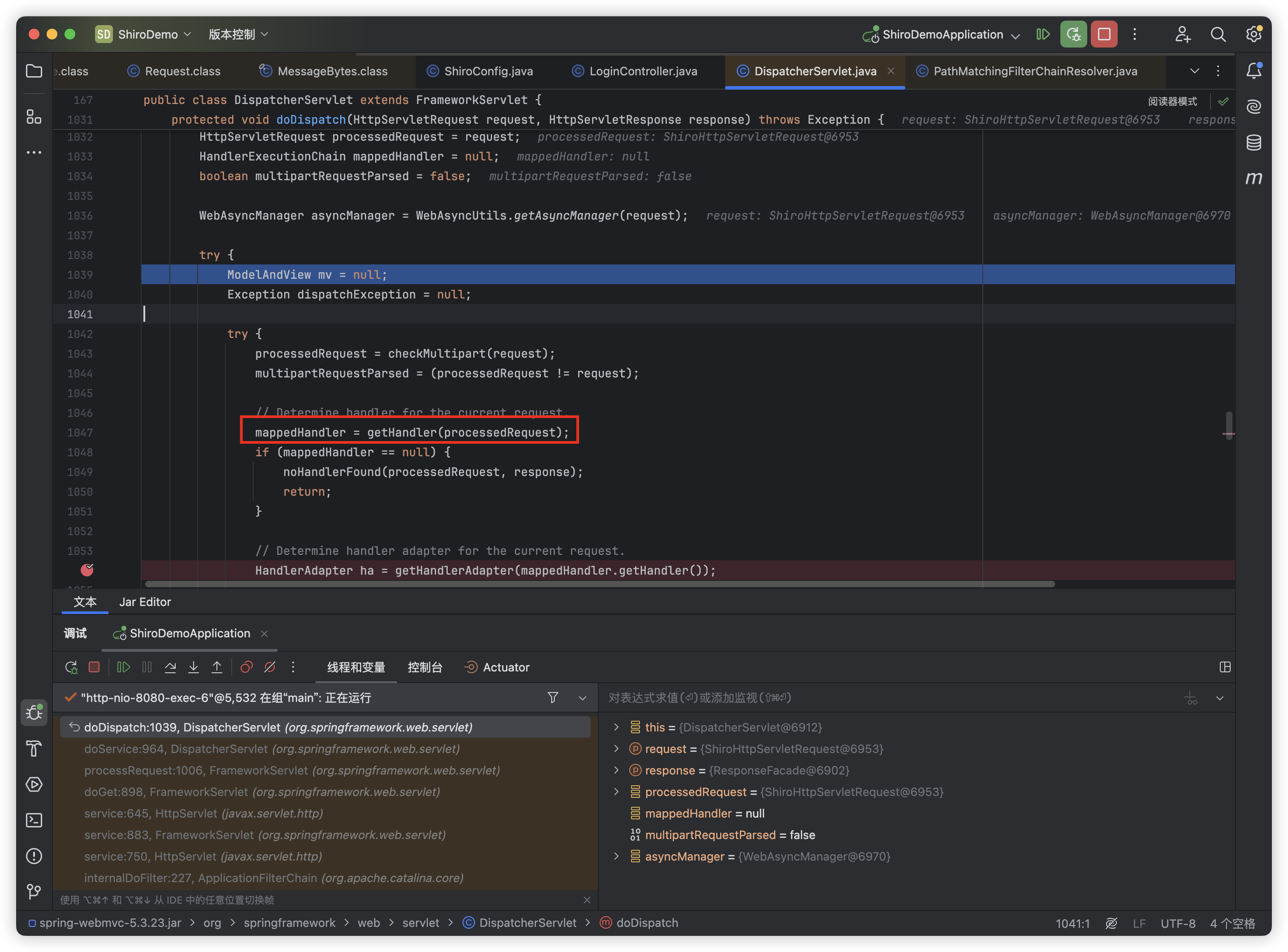
Task: Open IDE settings gear icon
Action: pyautogui.click(x=1254, y=34)
